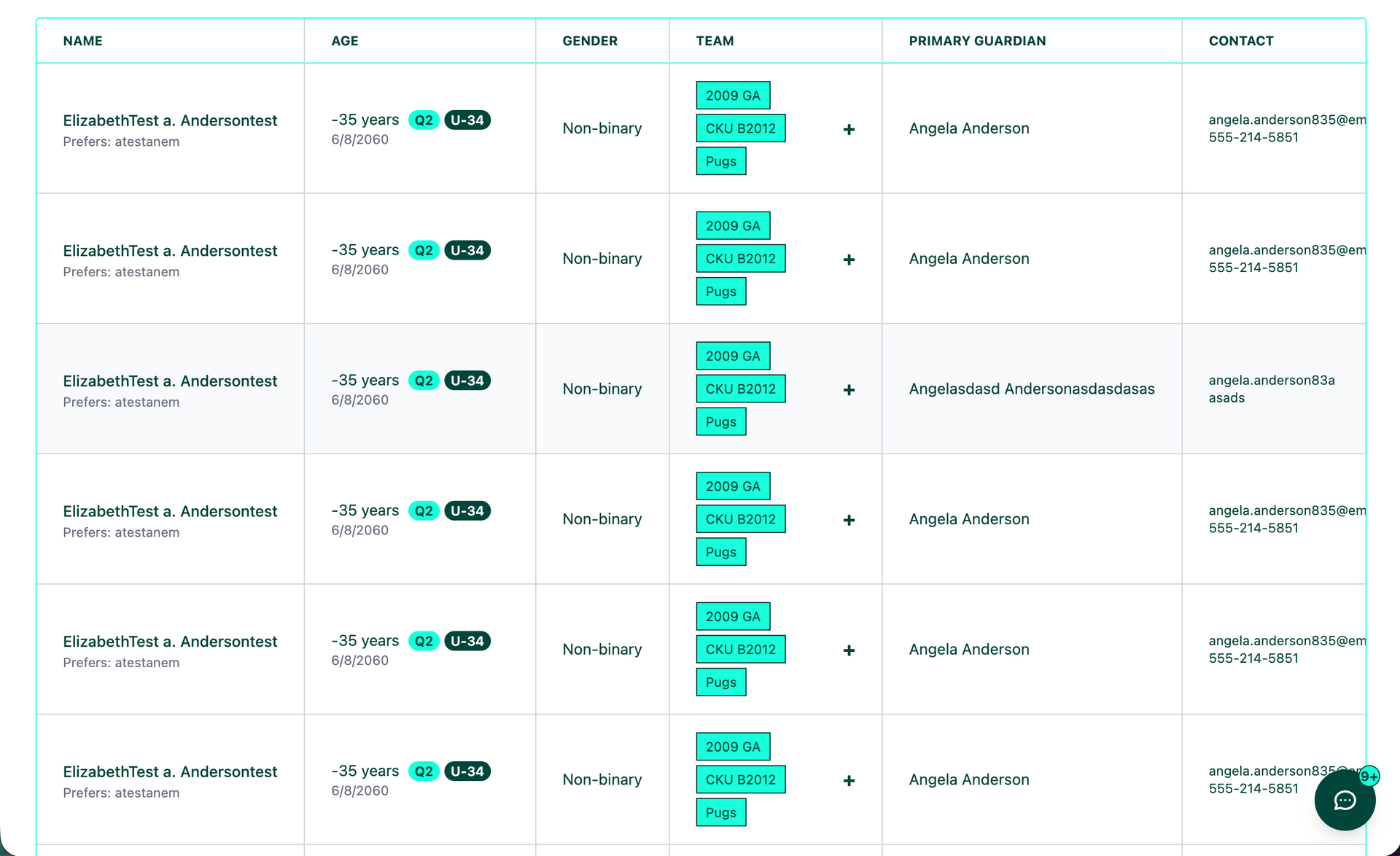Click the U-34 badge in the fourth row
Screen dimensions: 1400x856
(467, 510)
